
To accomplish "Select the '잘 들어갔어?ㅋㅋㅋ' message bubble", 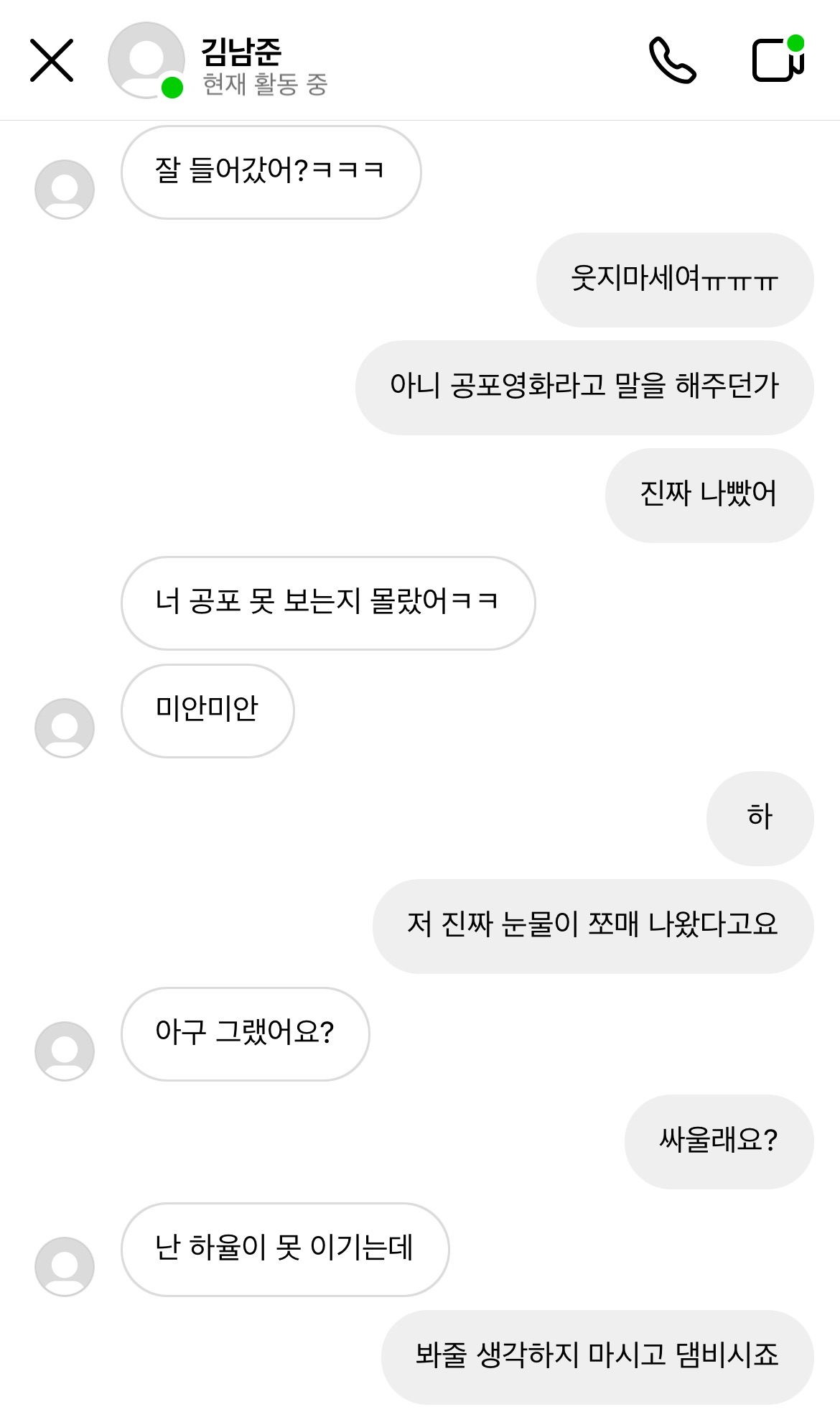I will [x=271, y=172].
